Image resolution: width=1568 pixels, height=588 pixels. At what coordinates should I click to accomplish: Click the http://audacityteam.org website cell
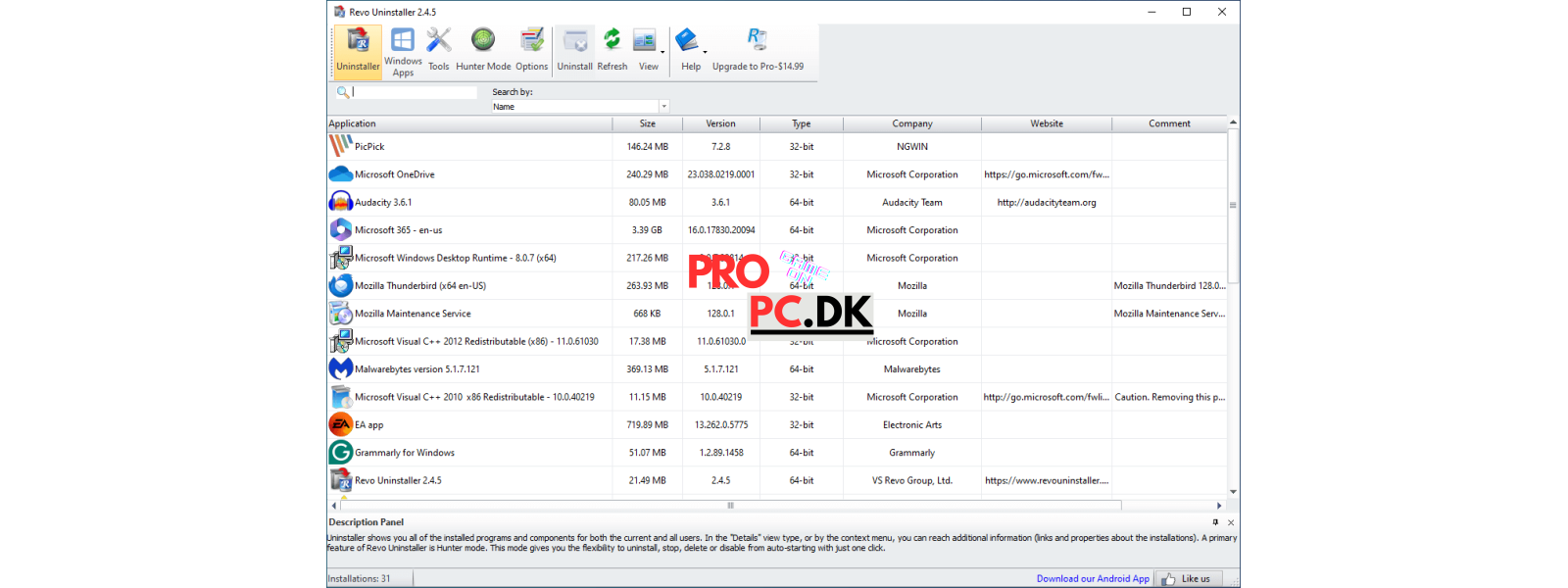pyautogui.click(x=1047, y=203)
